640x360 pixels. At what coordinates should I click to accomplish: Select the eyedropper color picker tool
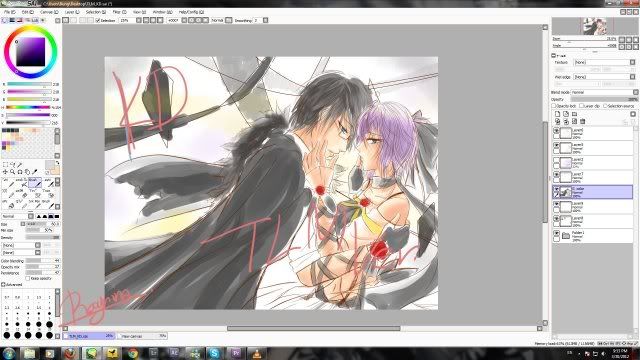(35, 172)
